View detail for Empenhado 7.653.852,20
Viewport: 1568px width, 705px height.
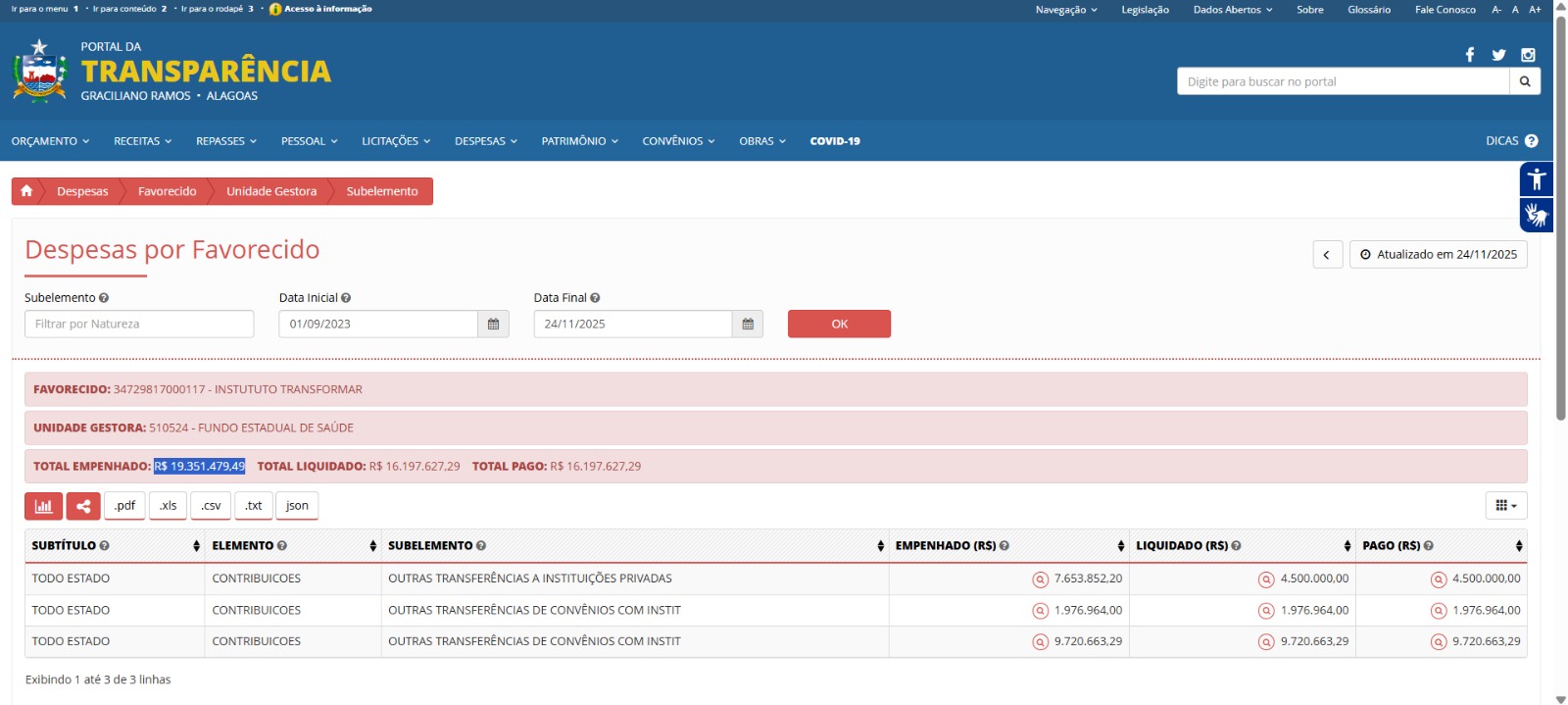pyautogui.click(x=1040, y=579)
